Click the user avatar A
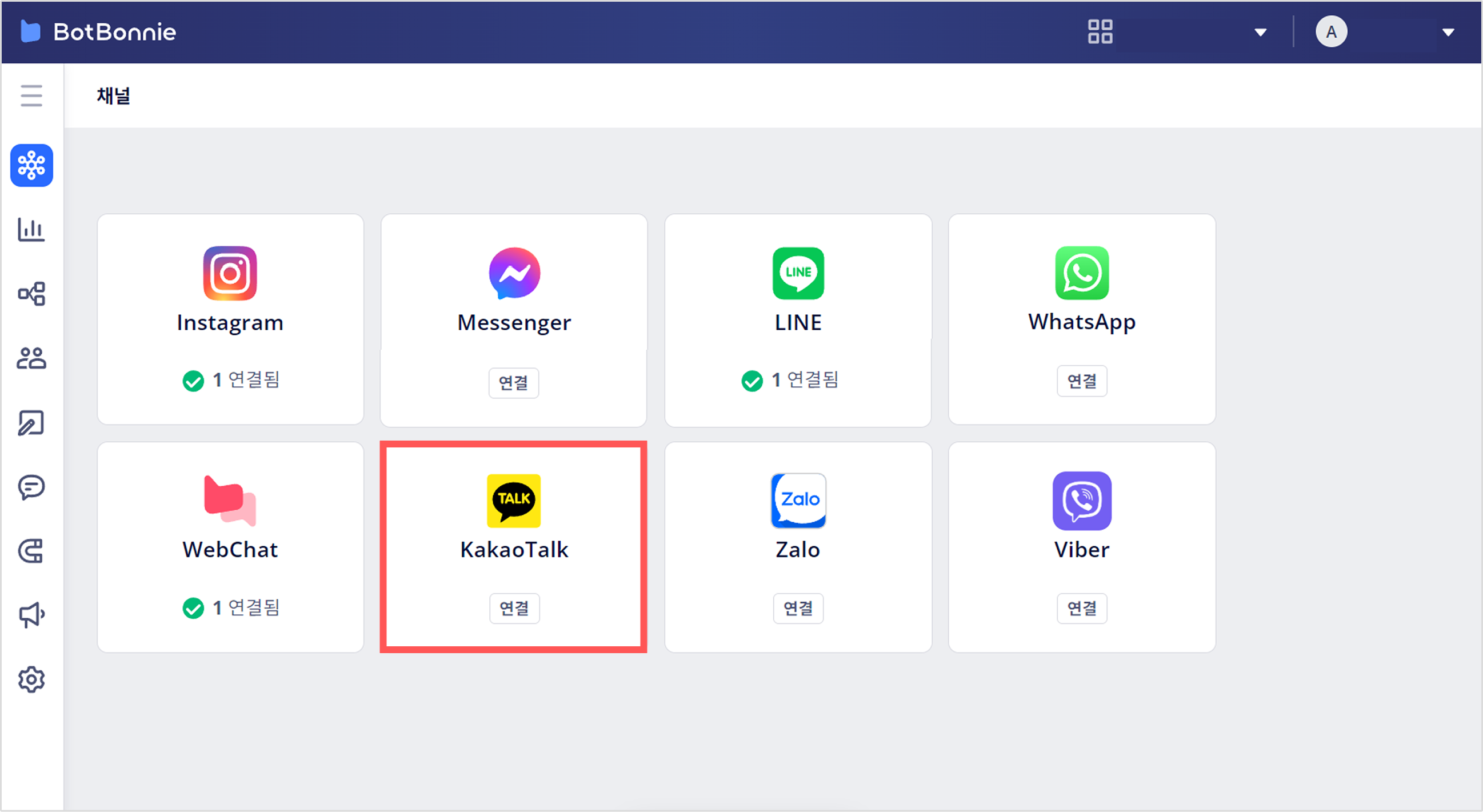 (1331, 31)
